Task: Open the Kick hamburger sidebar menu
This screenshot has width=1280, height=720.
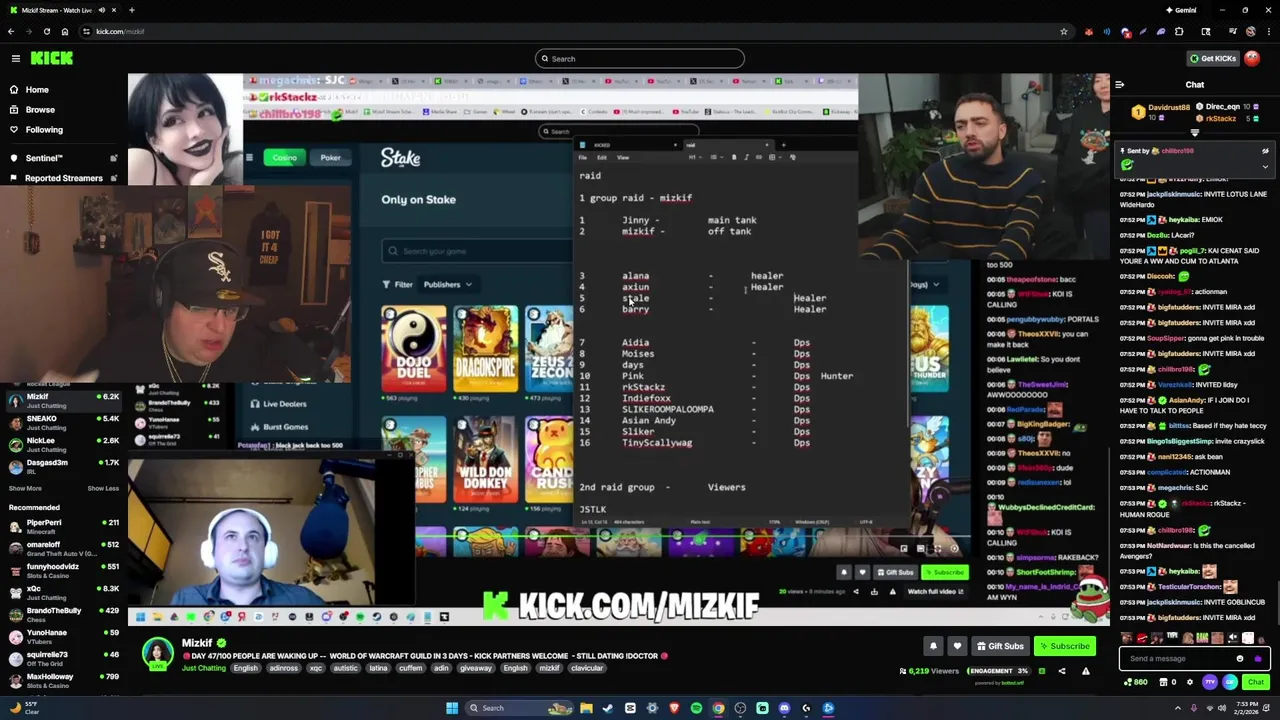Action: 15,59
